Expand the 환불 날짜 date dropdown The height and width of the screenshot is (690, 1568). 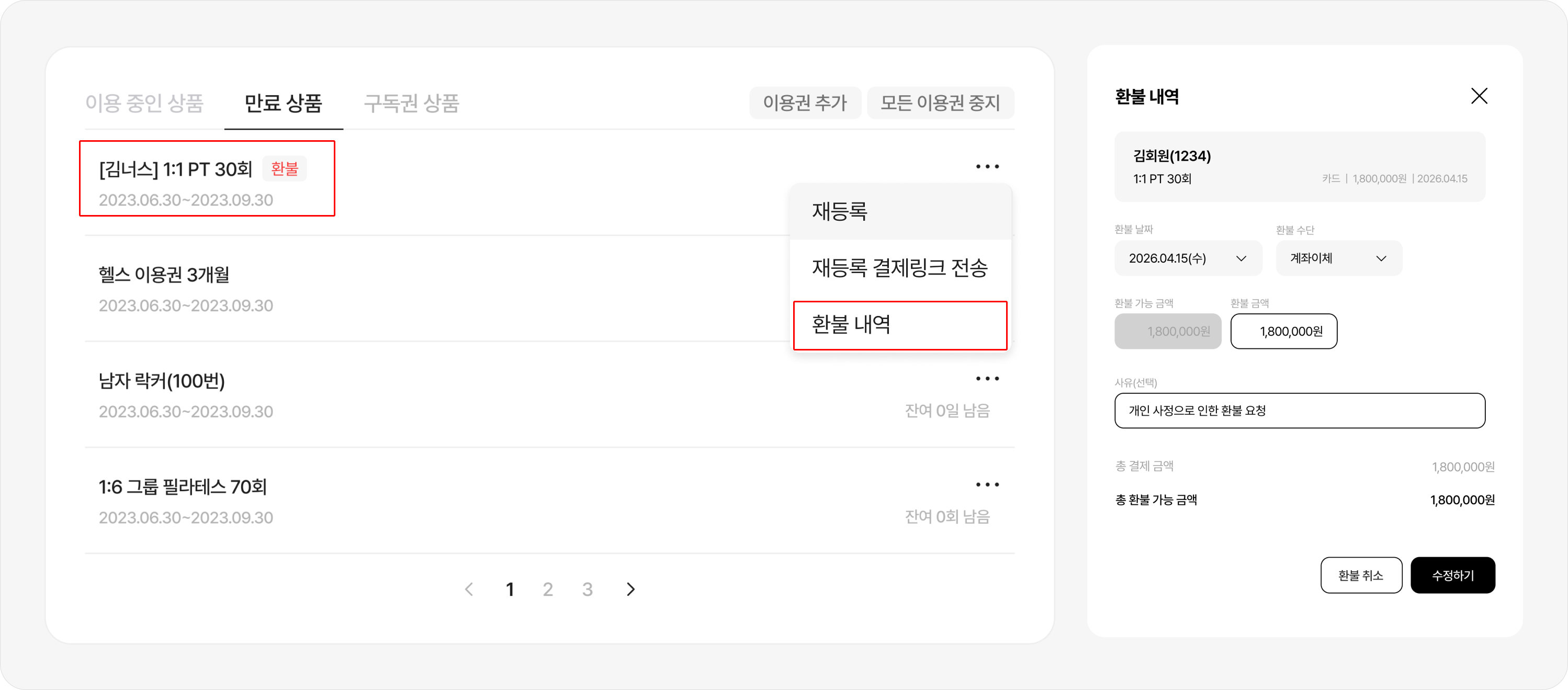point(1188,258)
